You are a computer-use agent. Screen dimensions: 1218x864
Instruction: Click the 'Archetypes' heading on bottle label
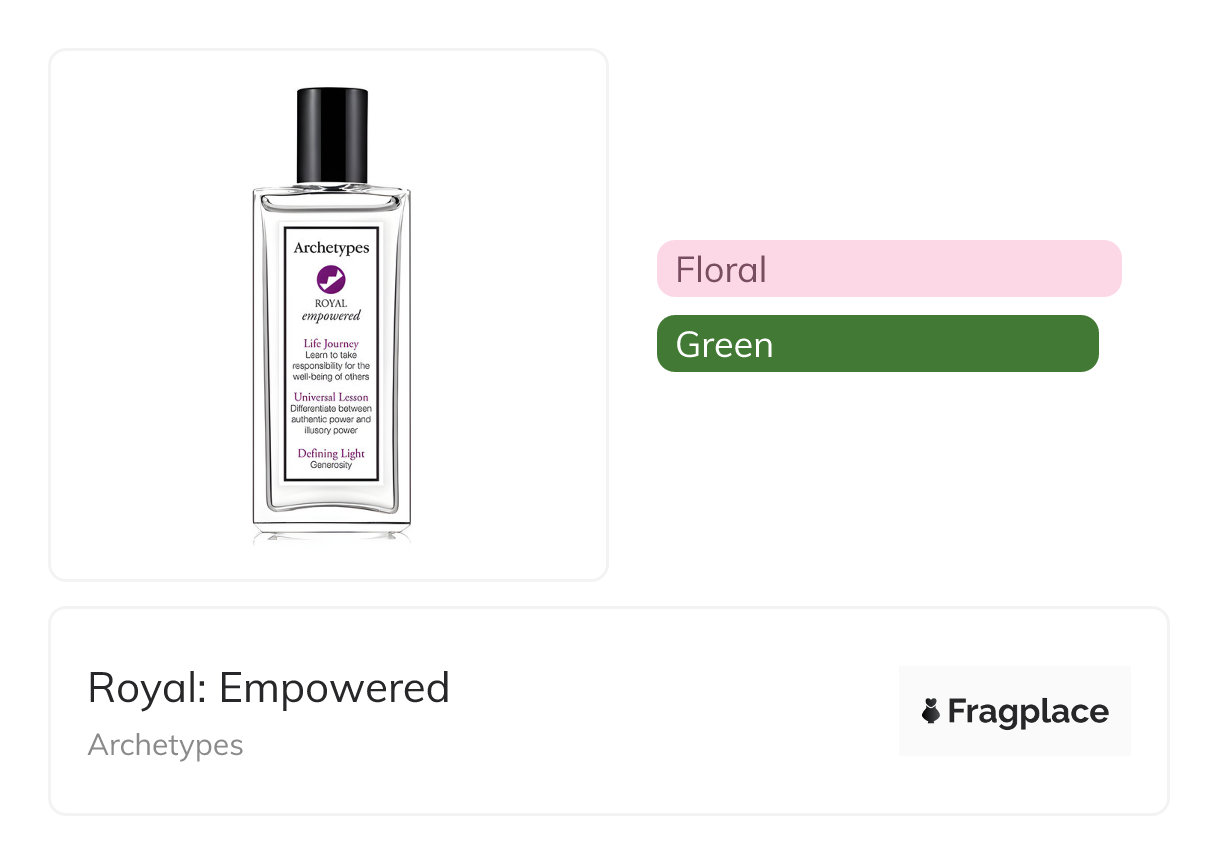pyautogui.click(x=331, y=248)
